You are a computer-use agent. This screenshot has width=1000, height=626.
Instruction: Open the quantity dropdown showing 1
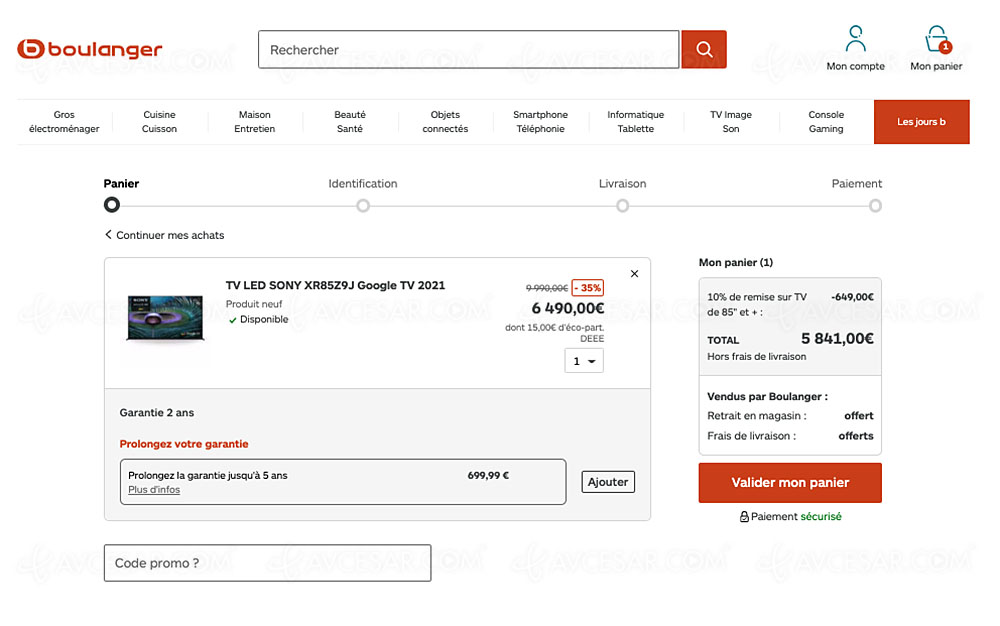(584, 361)
